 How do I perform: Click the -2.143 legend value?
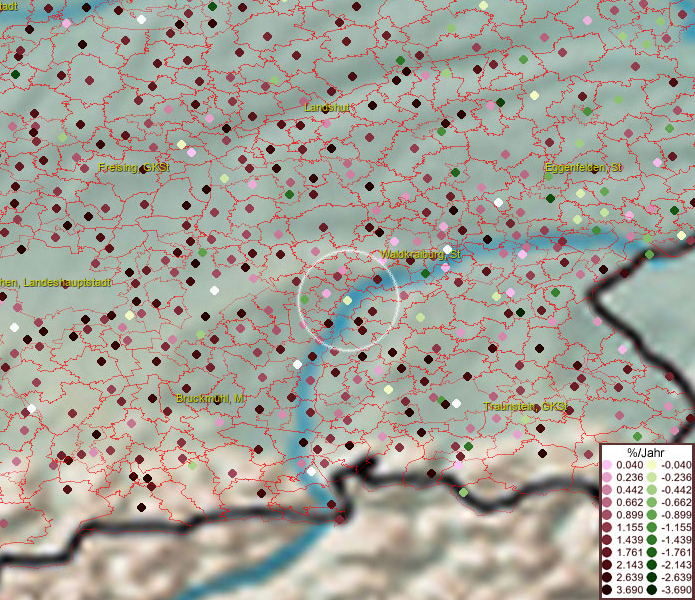(676, 565)
